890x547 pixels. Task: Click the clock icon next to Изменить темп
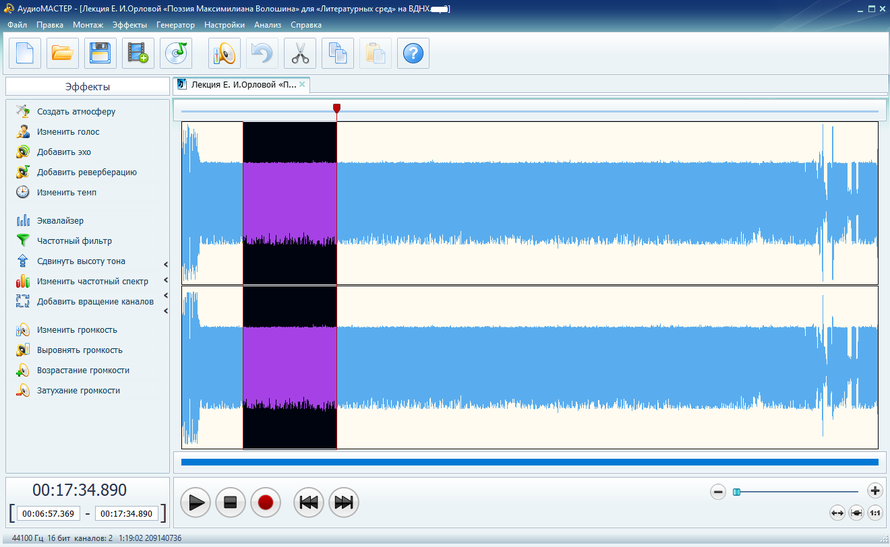pos(23,192)
